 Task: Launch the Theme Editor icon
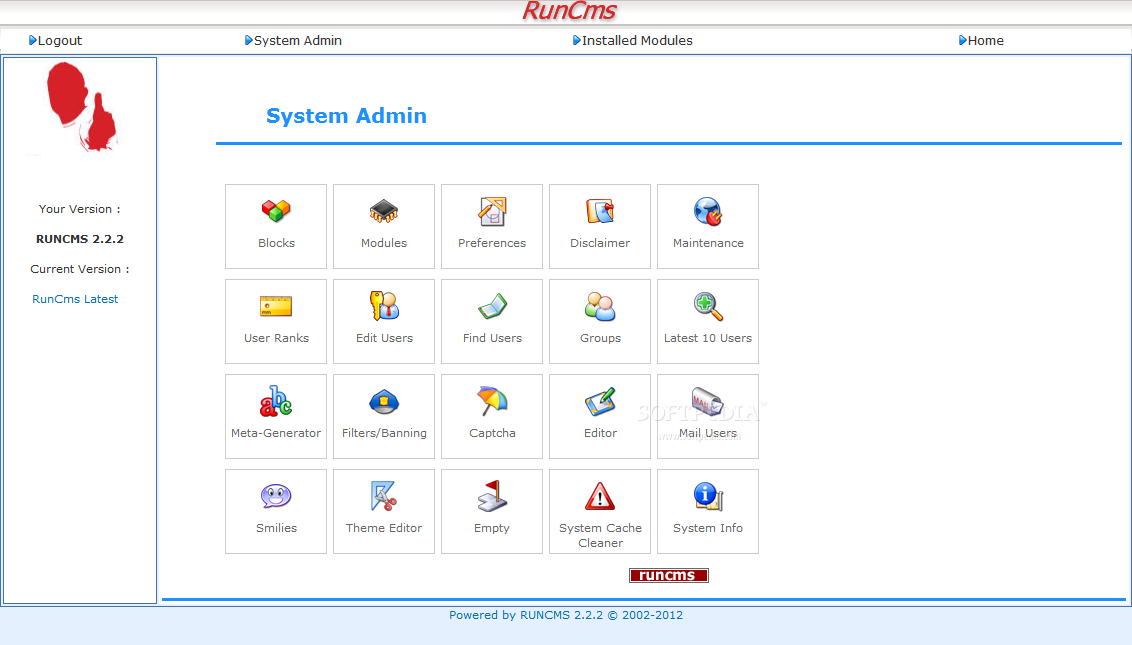384,497
